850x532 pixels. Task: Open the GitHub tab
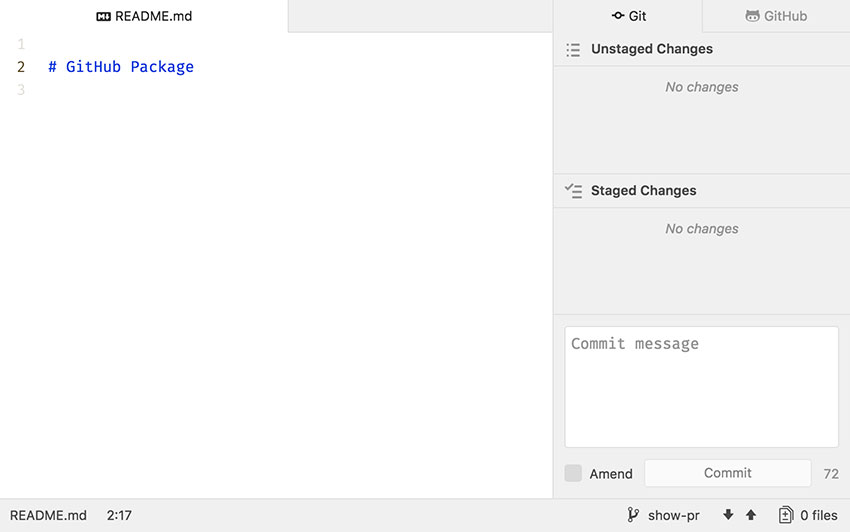(776, 16)
